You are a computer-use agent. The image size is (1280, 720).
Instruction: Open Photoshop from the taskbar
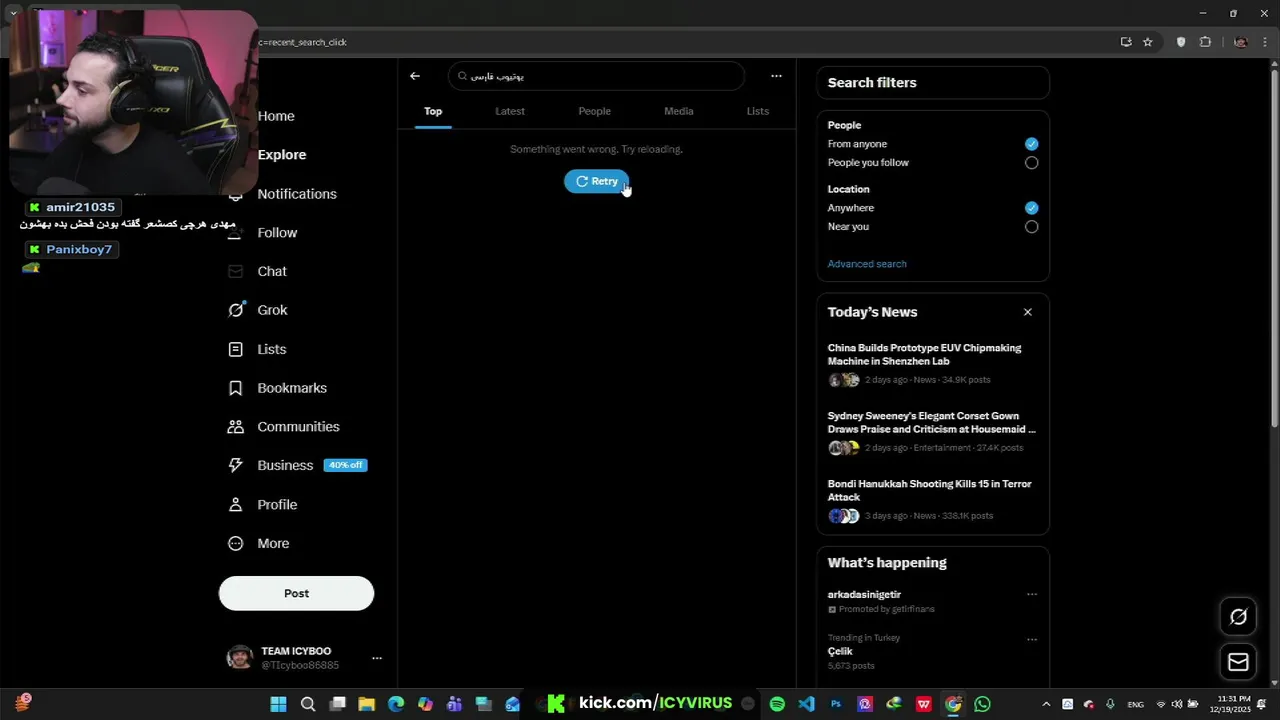[836, 704]
